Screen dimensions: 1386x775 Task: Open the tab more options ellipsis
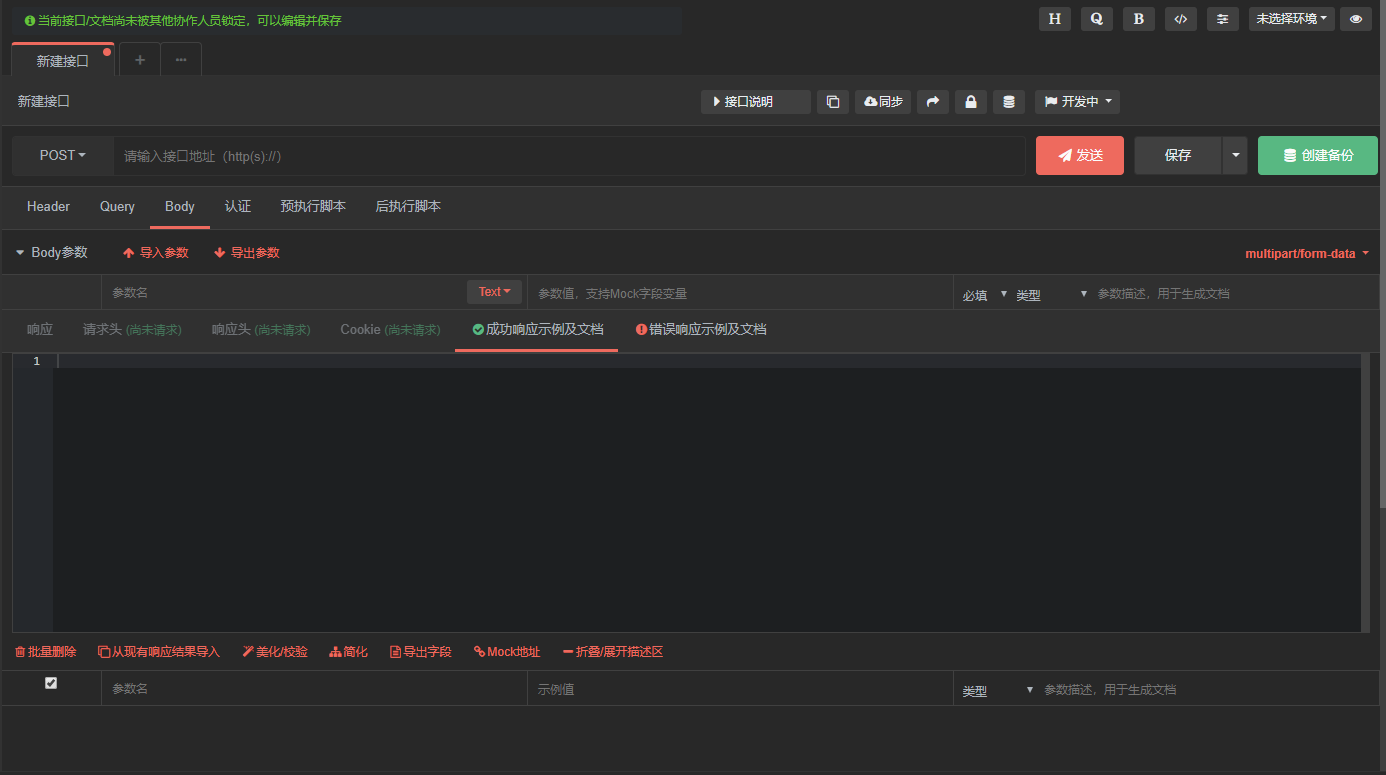(181, 60)
